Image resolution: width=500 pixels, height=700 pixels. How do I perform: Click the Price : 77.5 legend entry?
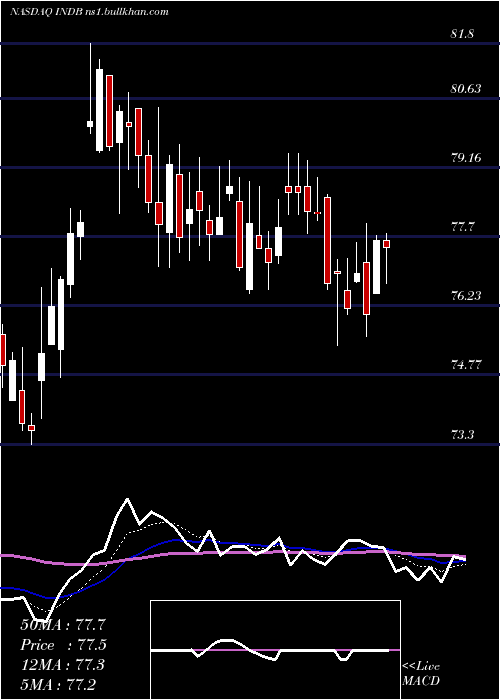pos(64,645)
